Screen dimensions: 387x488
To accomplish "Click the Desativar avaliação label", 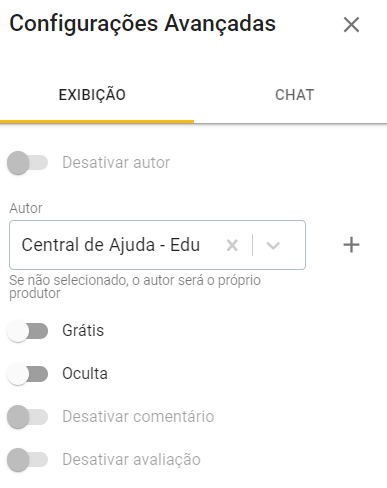I will [x=131, y=459].
